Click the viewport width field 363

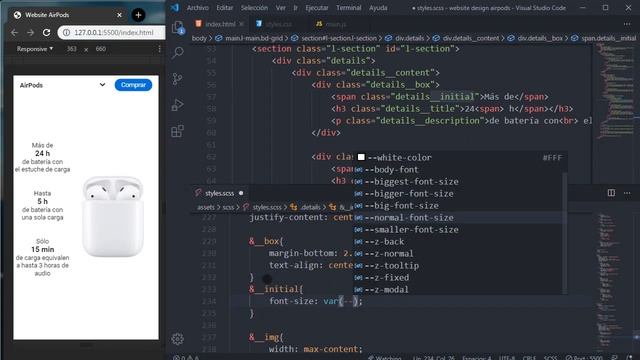[x=72, y=49]
